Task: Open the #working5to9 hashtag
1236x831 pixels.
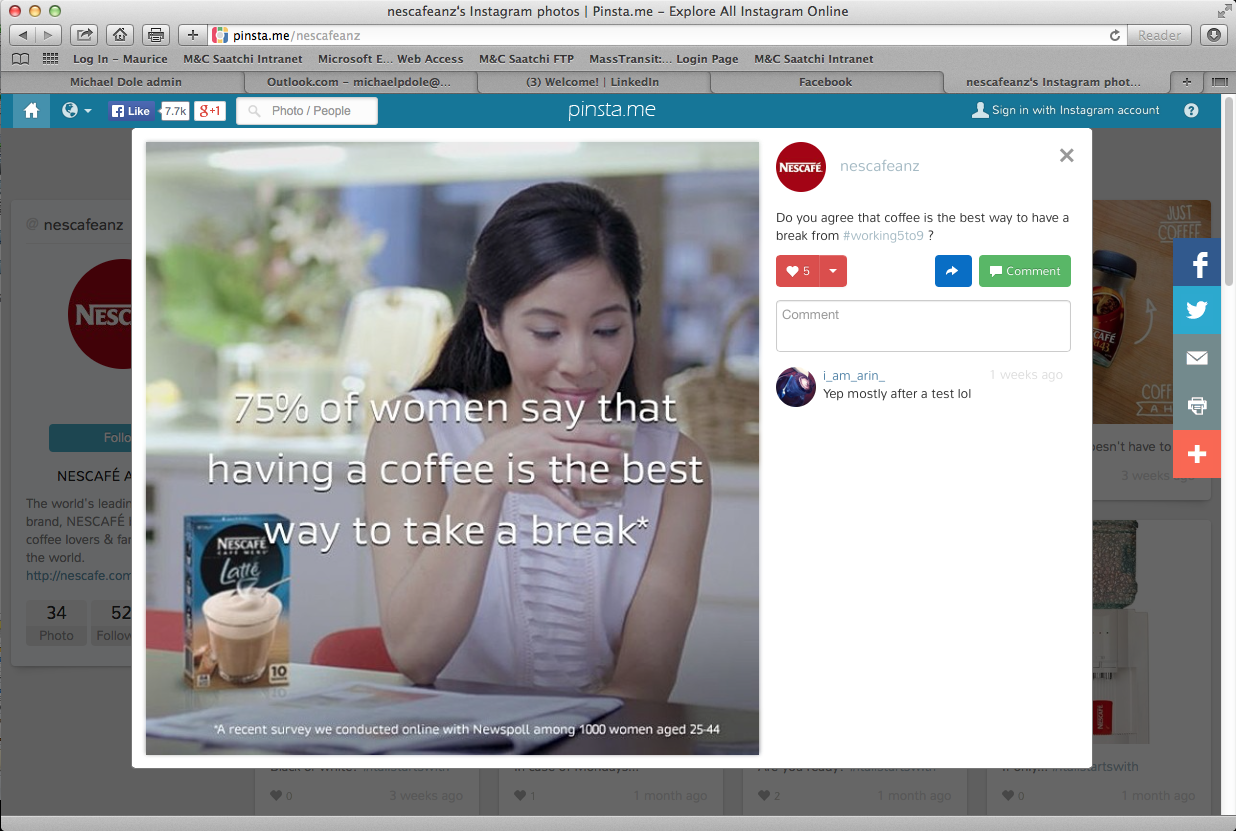Action: coord(883,236)
